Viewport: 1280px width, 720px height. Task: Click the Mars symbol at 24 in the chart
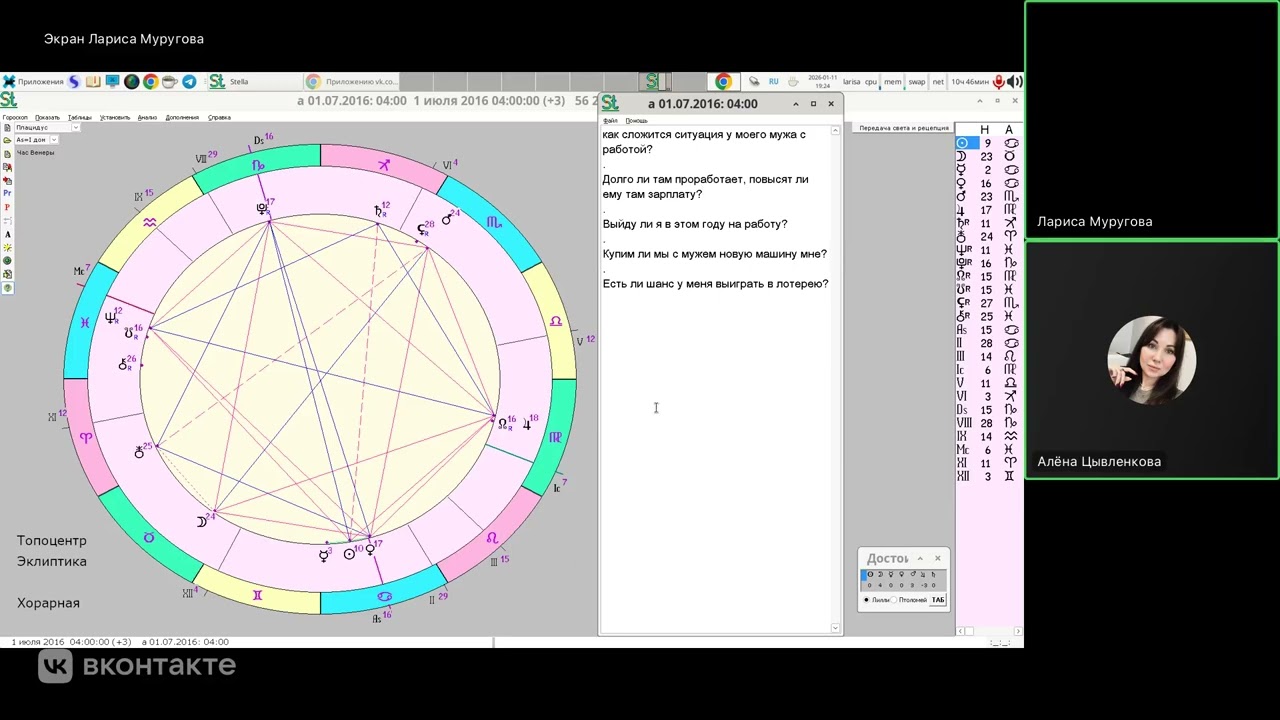click(447, 219)
